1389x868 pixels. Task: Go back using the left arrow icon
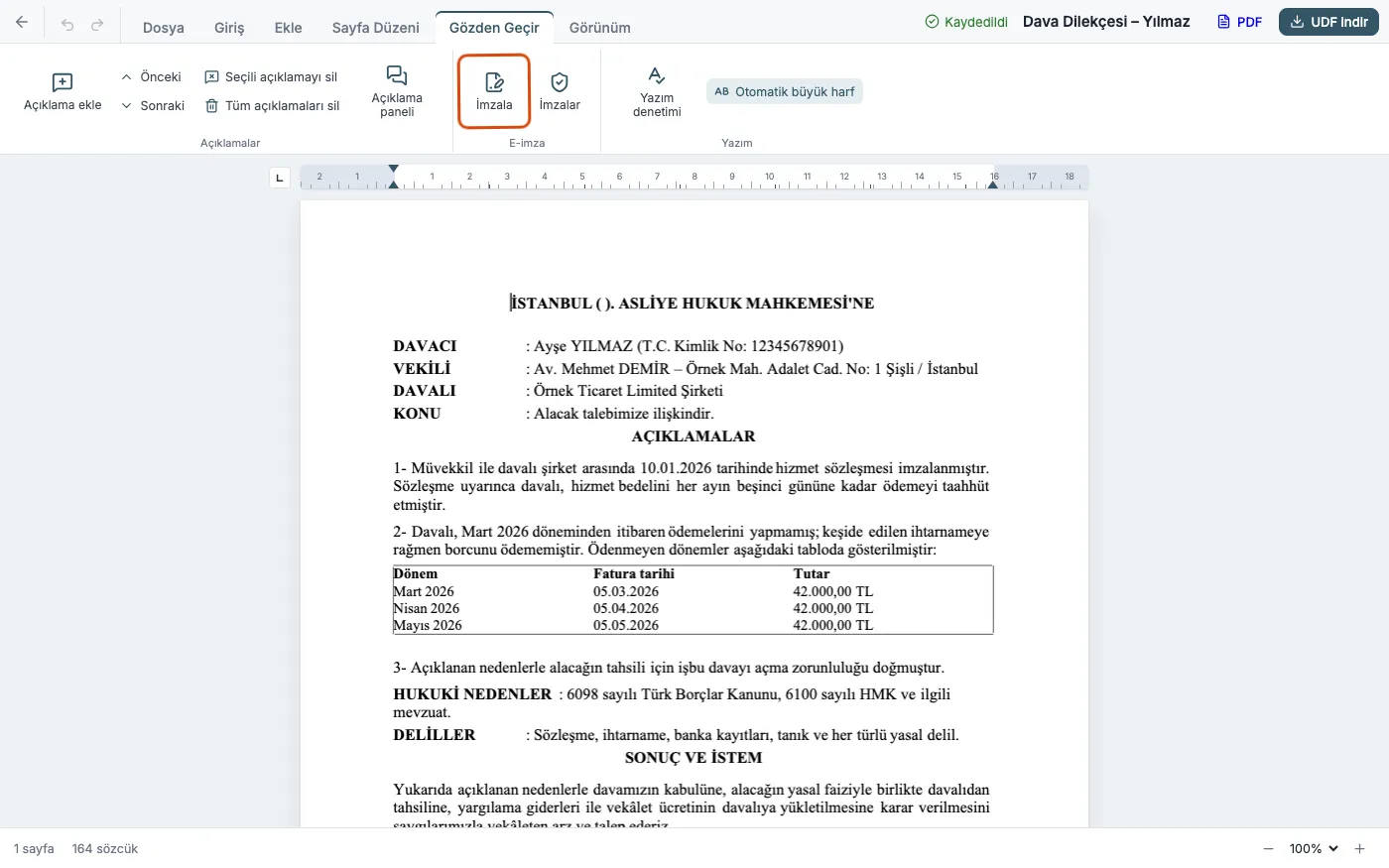(x=22, y=23)
